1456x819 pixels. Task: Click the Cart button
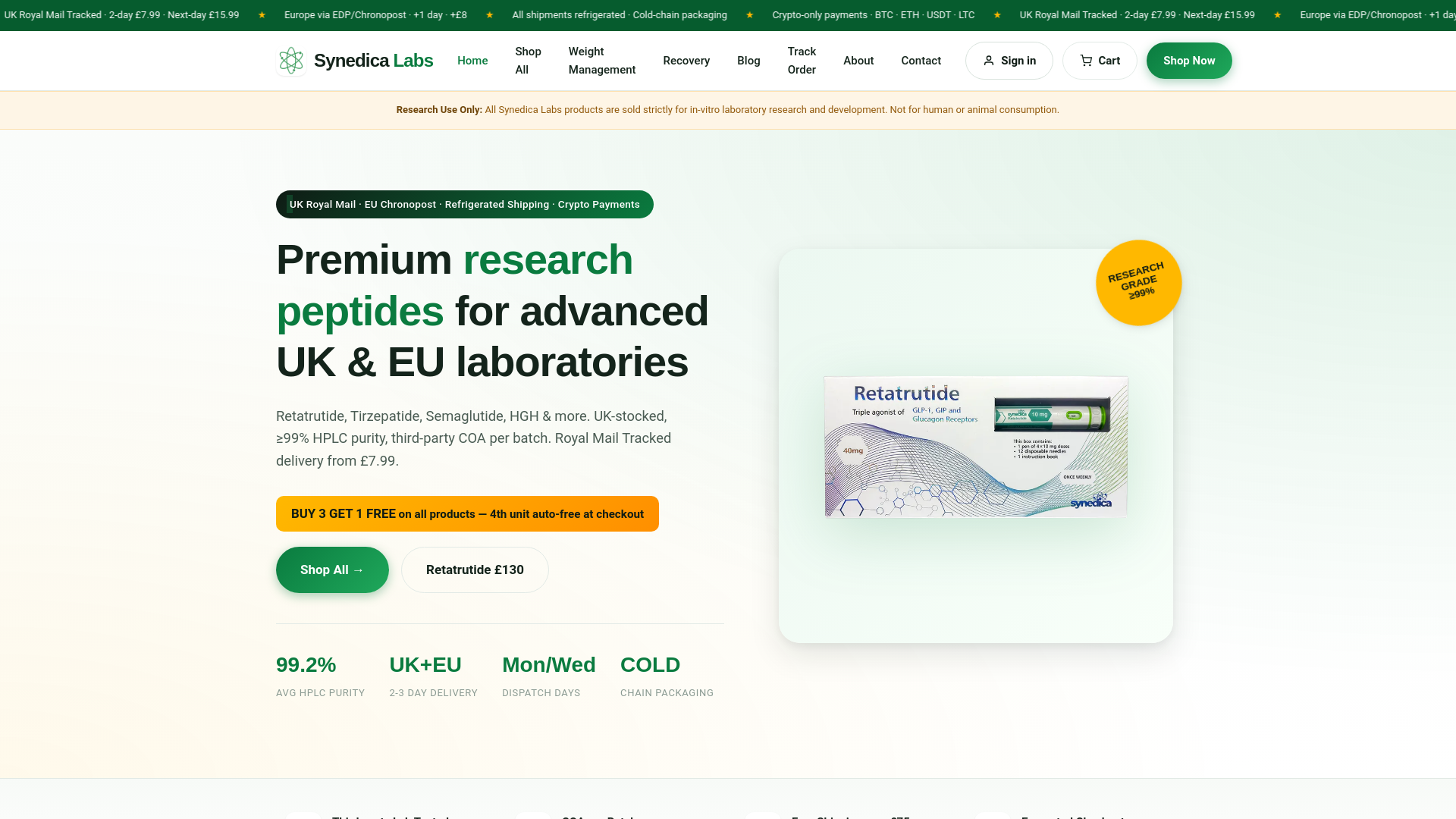tap(1100, 61)
